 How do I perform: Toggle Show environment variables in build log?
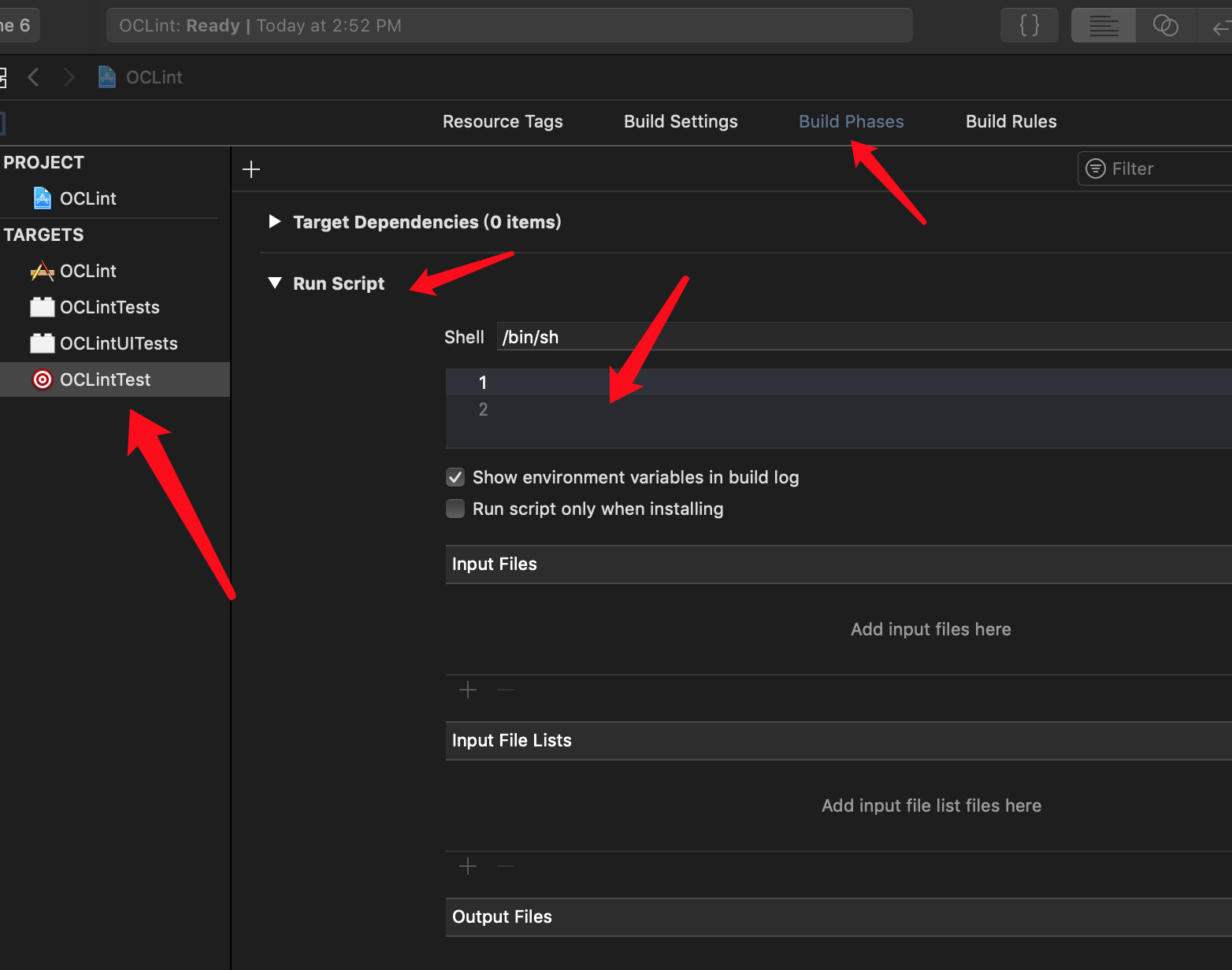pos(455,477)
